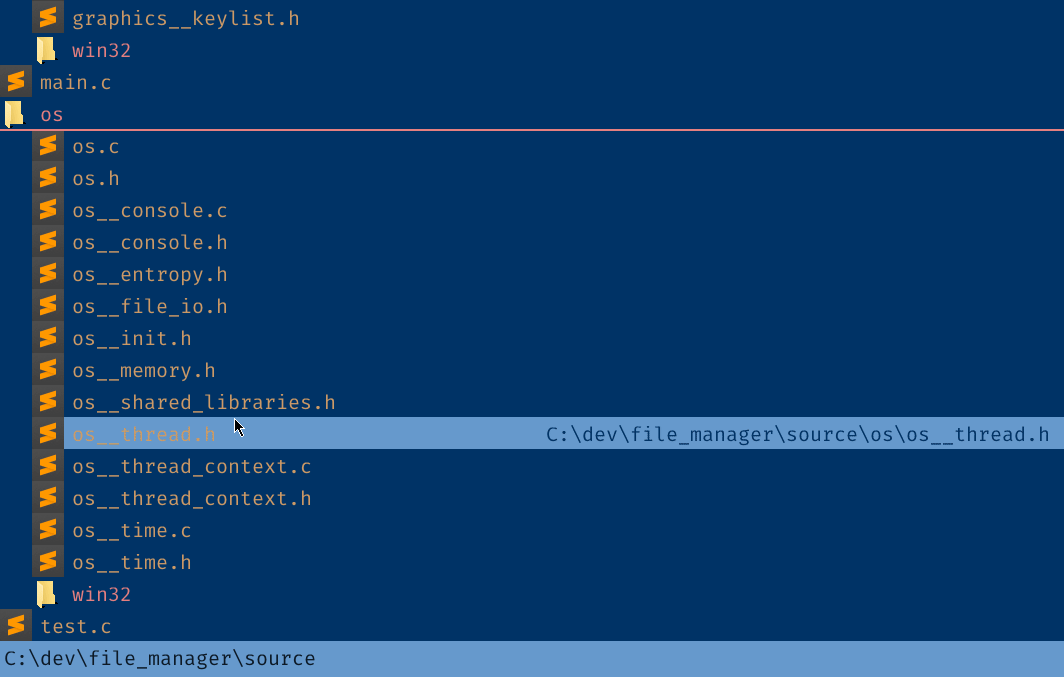Click the Sublime icon beside graphics__keylist.h
The width and height of the screenshot is (1064, 677).
click(x=48, y=18)
